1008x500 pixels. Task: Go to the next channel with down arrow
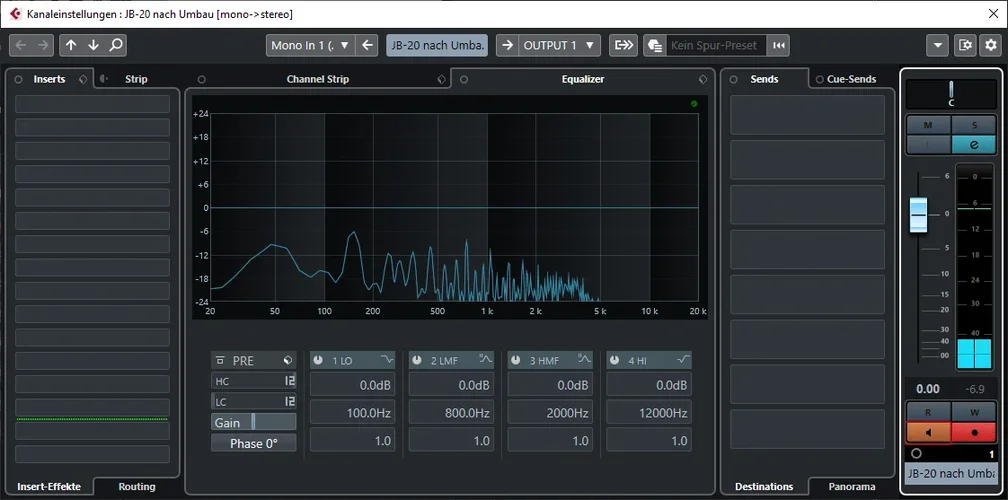[93, 45]
